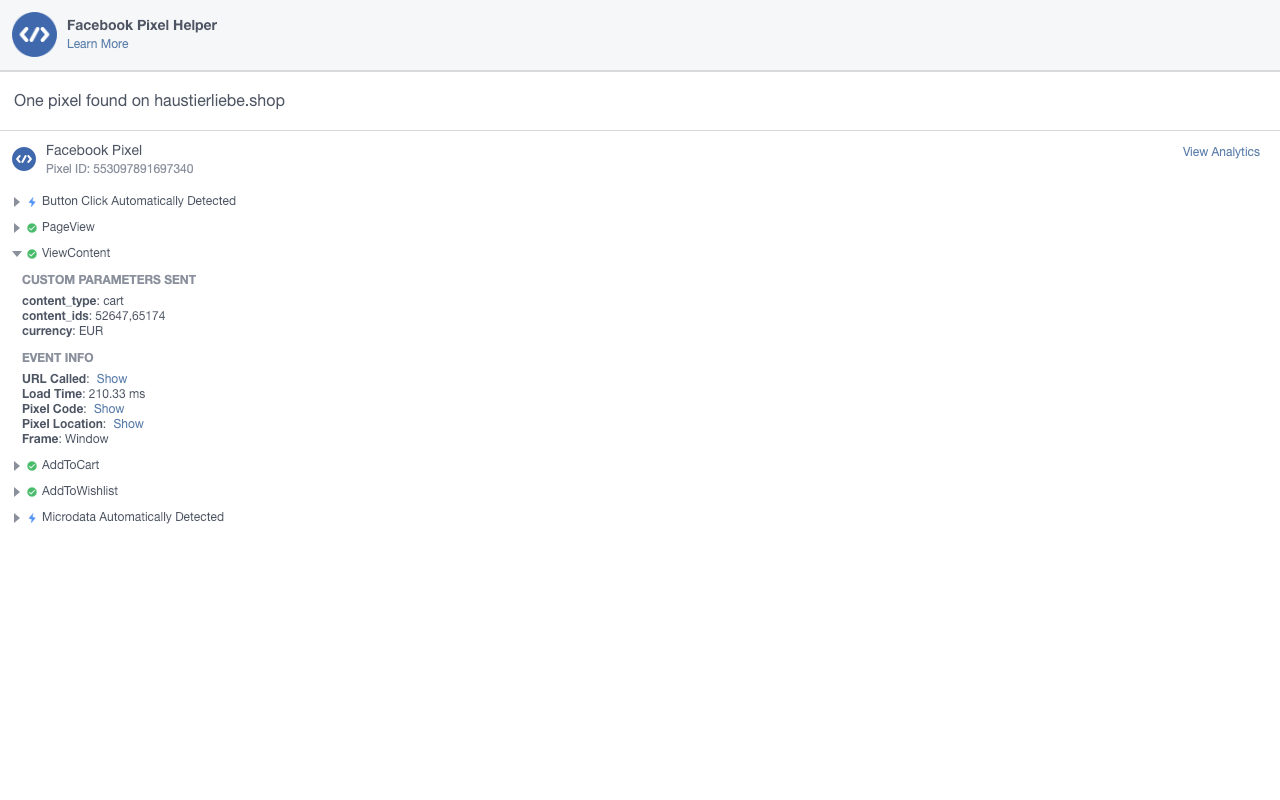The width and height of the screenshot is (1280, 800).
Task: Click green check icon beside ViewContent
Action: (32, 254)
